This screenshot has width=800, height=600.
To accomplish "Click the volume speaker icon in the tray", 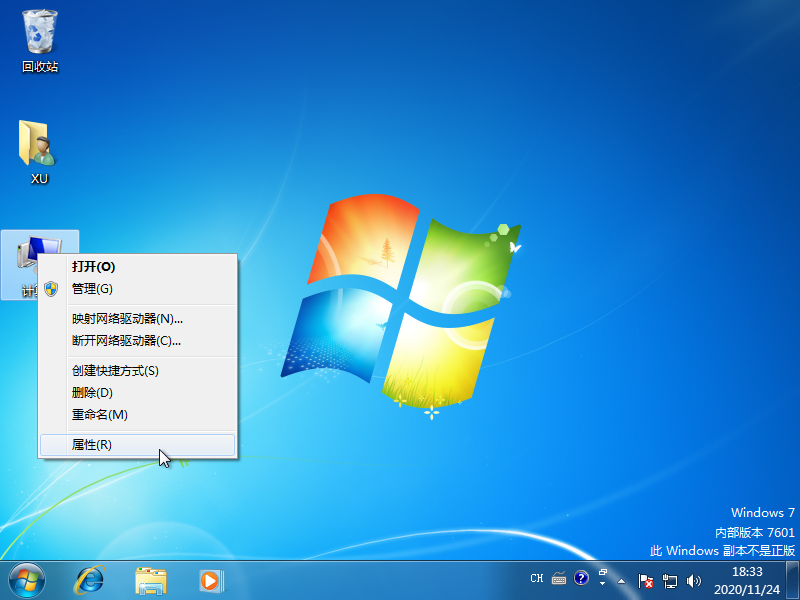I will pos(694,580).
